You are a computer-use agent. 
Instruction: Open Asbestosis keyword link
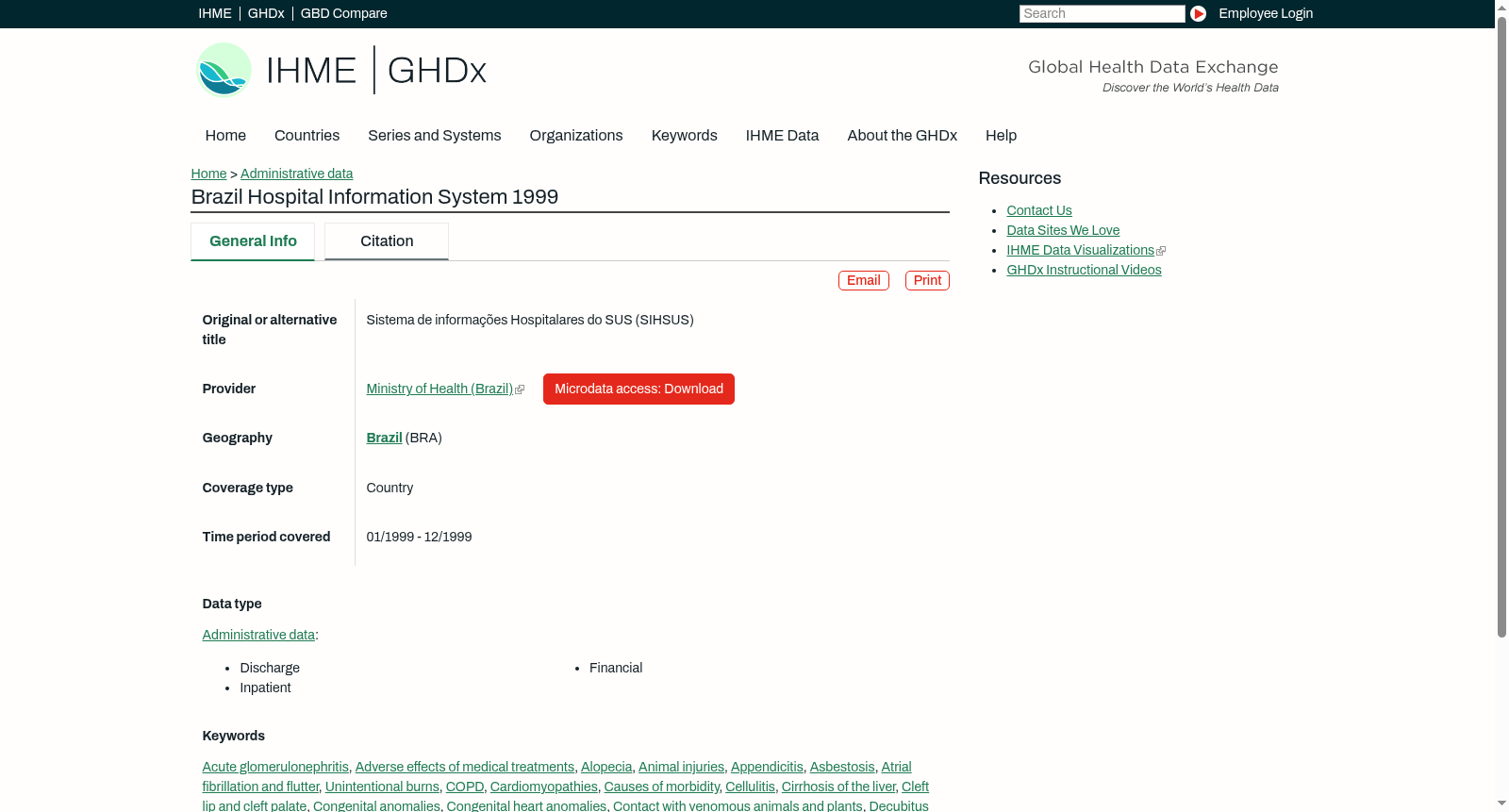pos(842,767)
